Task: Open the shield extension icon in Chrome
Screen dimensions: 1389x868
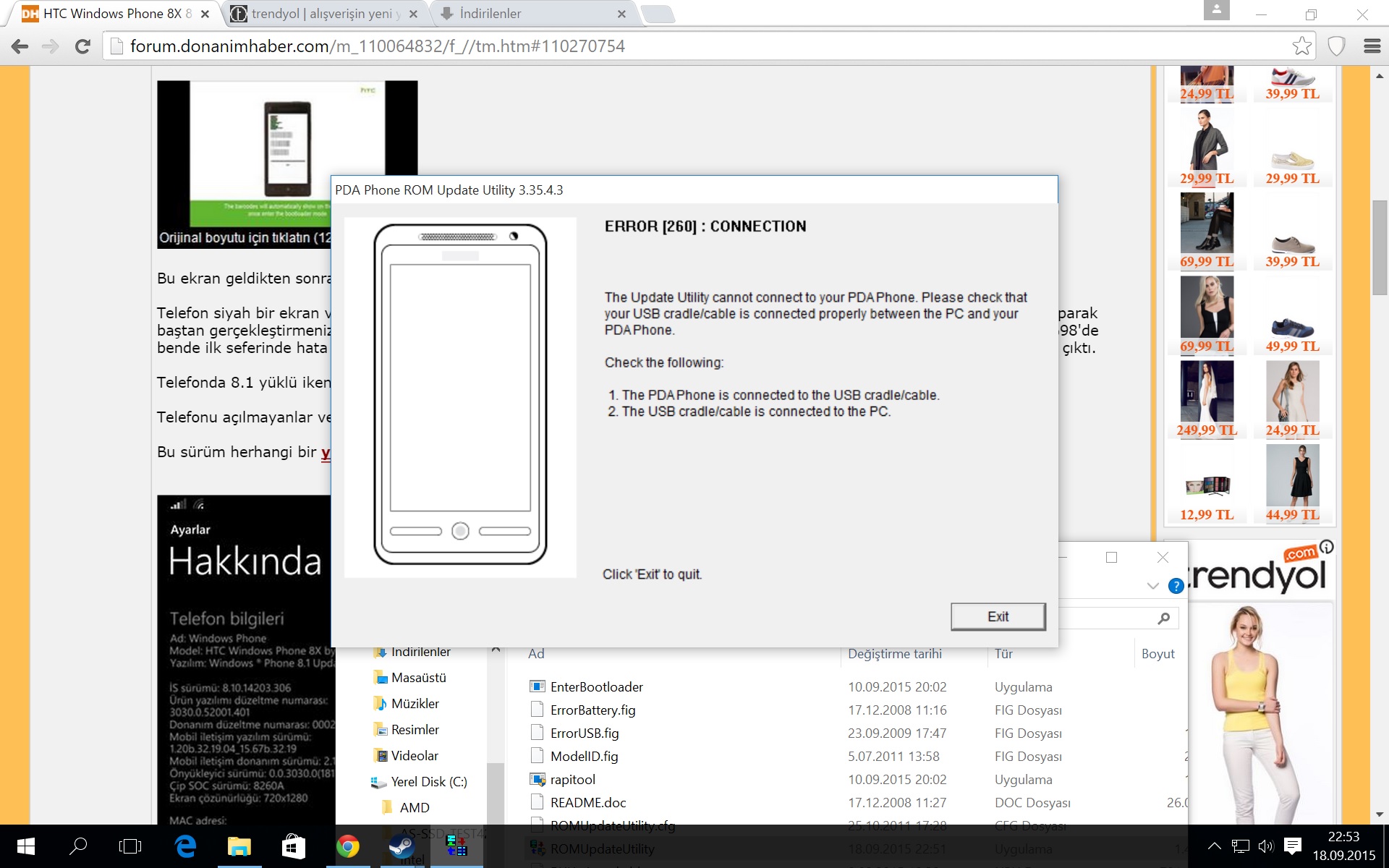Action: click(1336, 46)
